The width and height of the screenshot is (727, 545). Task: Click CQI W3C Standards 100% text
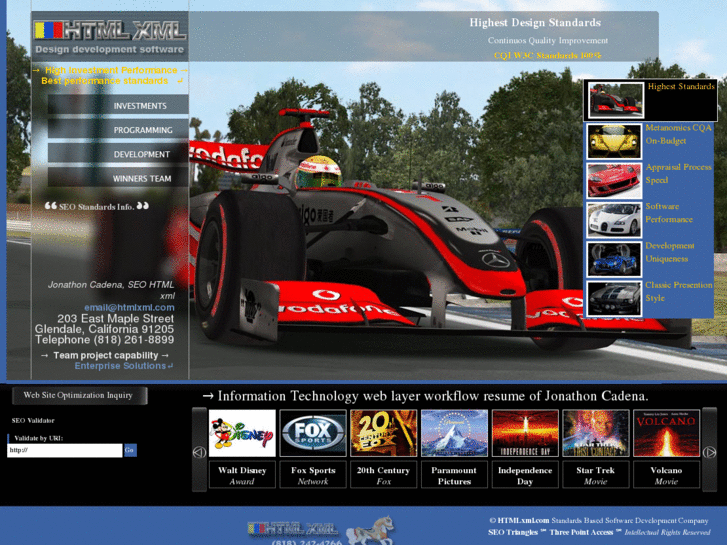tap(548, 55)
